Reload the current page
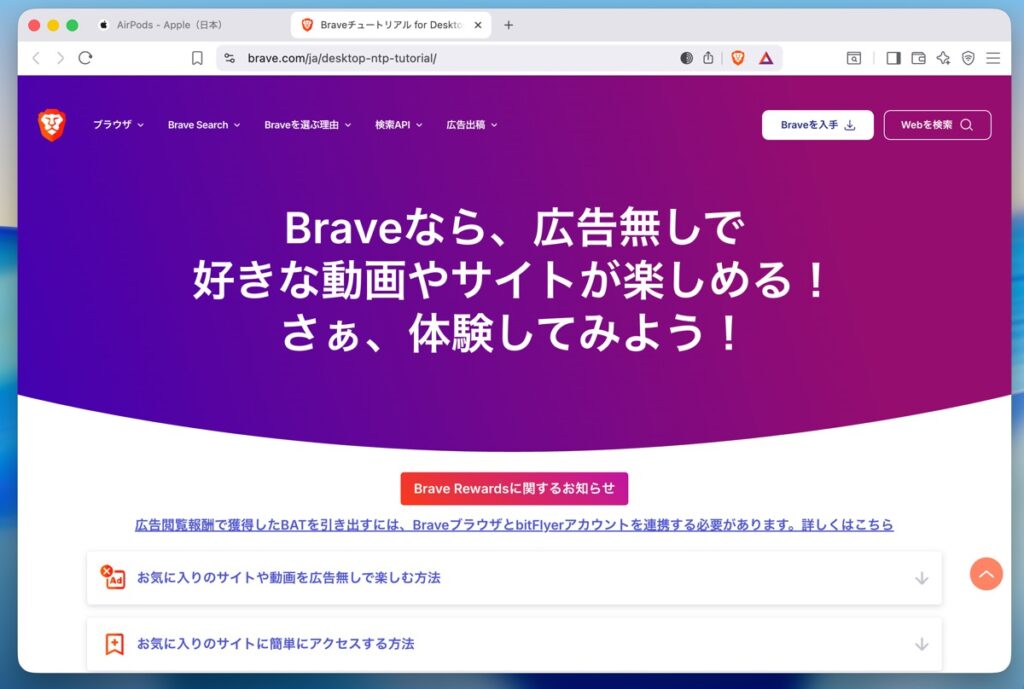Viewport: 1024px width, 689px height. (86, 57)
